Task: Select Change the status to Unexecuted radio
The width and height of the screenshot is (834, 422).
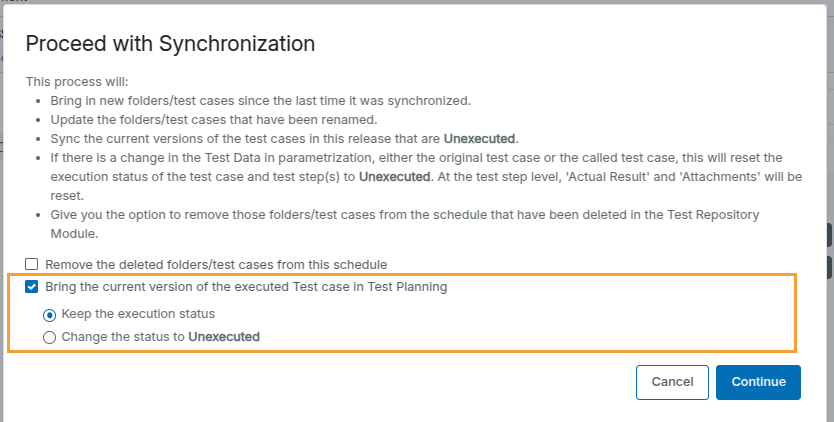Action: tap(50, 337)
